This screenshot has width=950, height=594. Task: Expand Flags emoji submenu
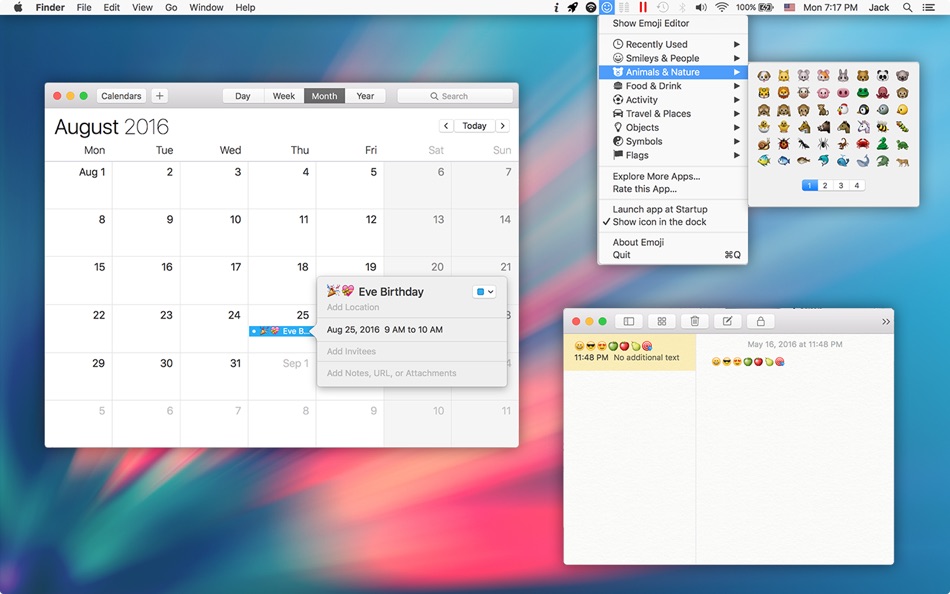point(673,155)
